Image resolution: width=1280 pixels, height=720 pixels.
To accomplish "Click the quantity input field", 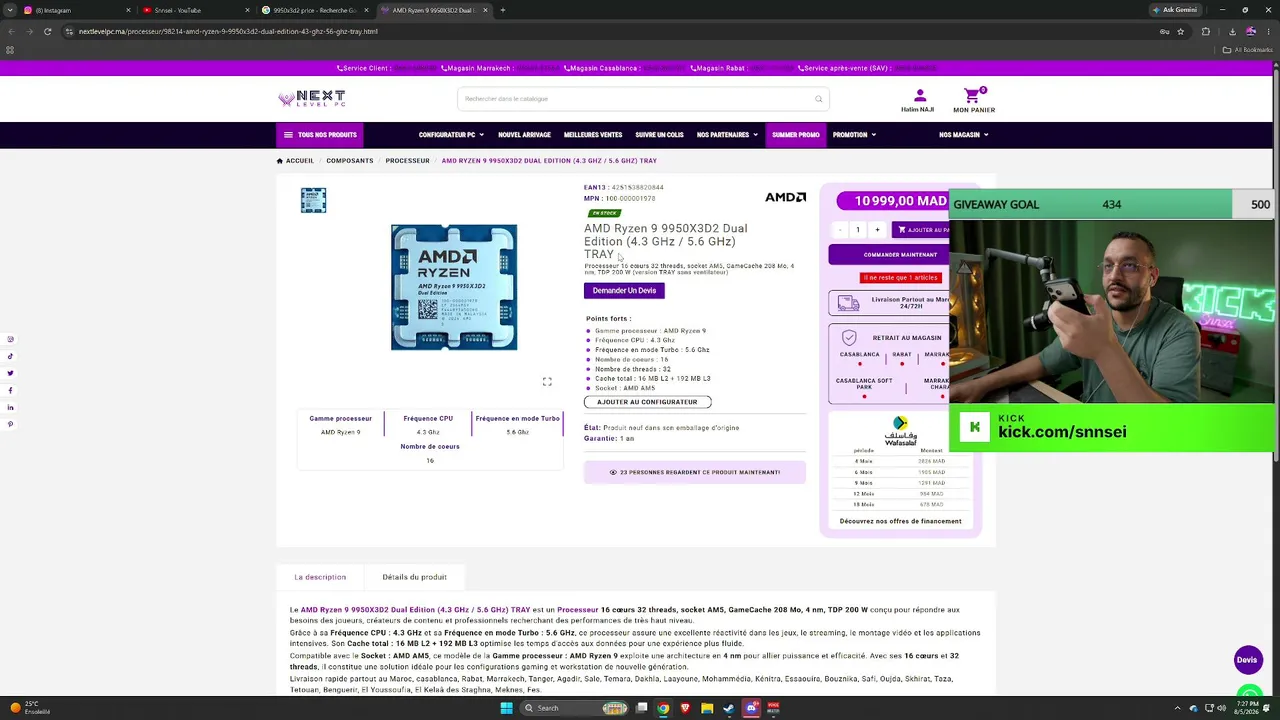I will (858, 230).
